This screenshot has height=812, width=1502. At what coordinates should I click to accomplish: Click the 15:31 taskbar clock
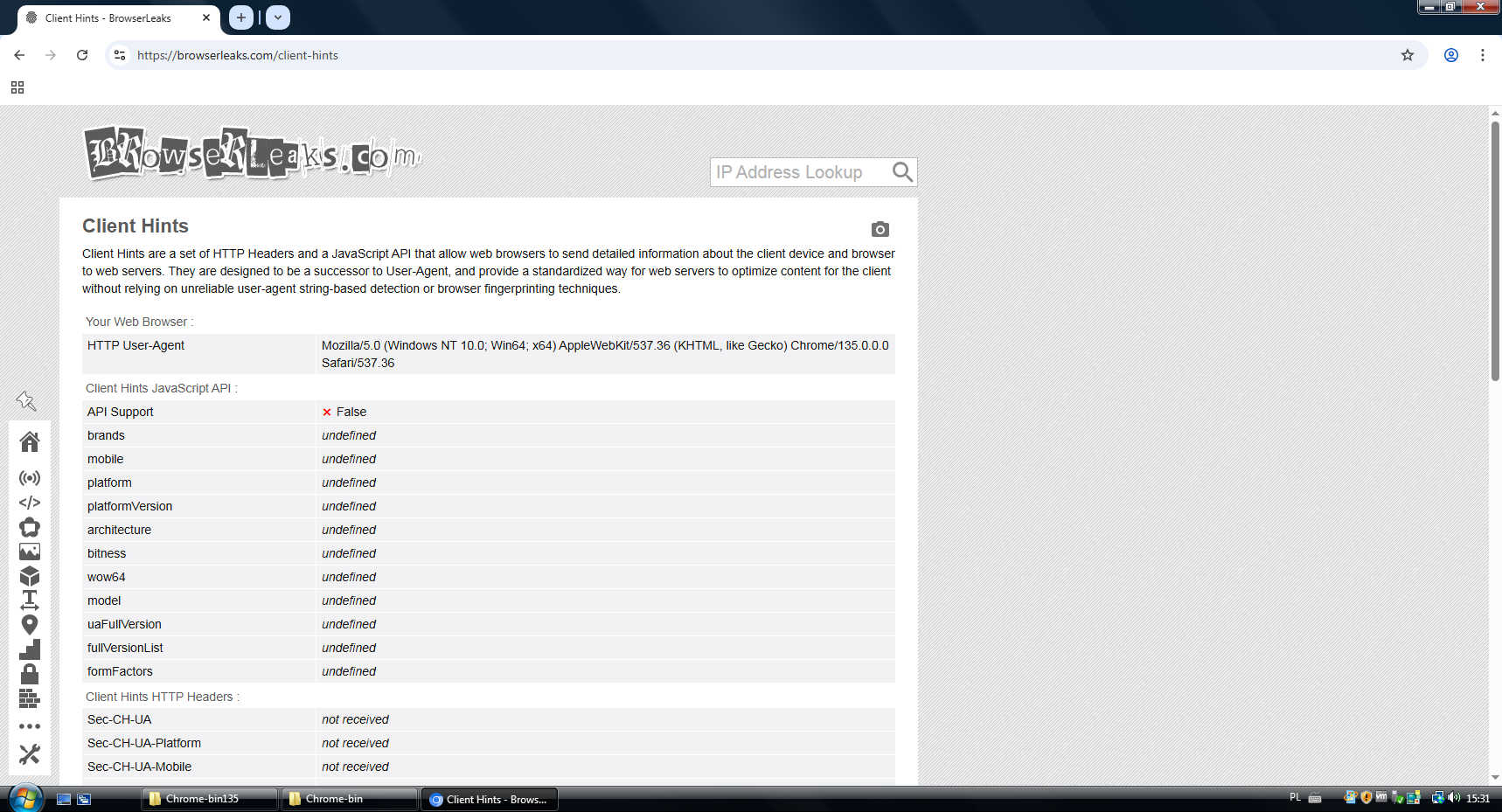click(x=1478, y=798)
